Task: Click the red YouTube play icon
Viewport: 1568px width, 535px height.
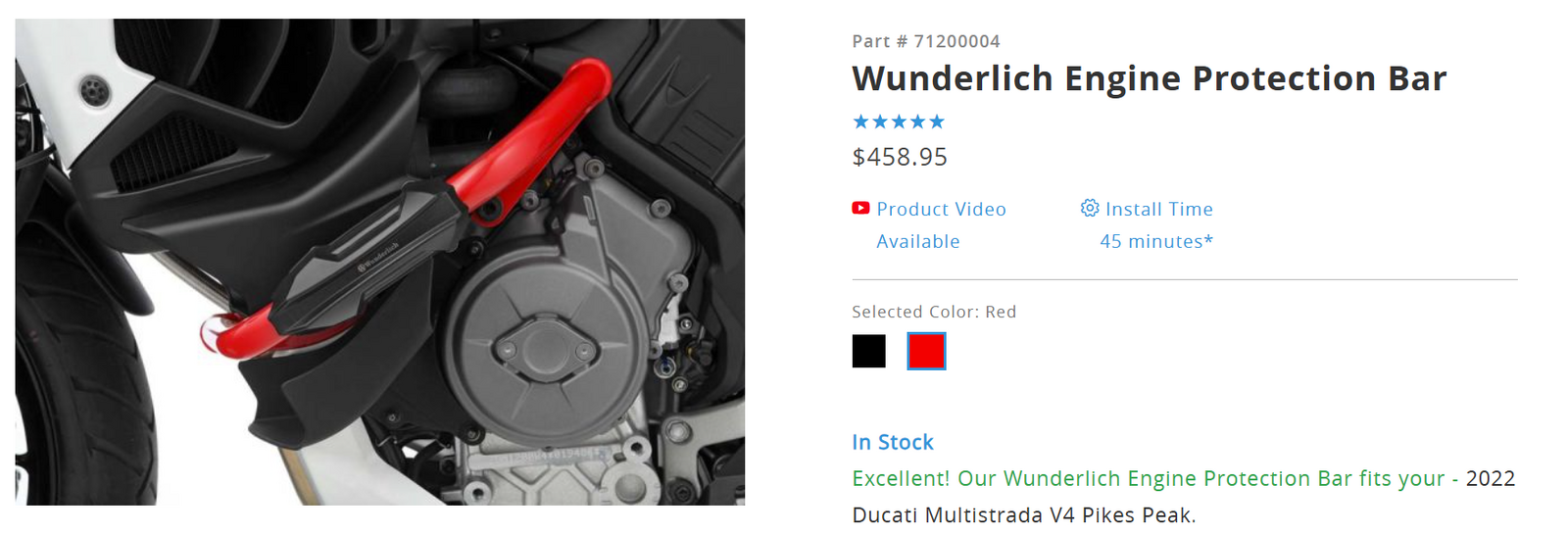Action: point(860,208)
